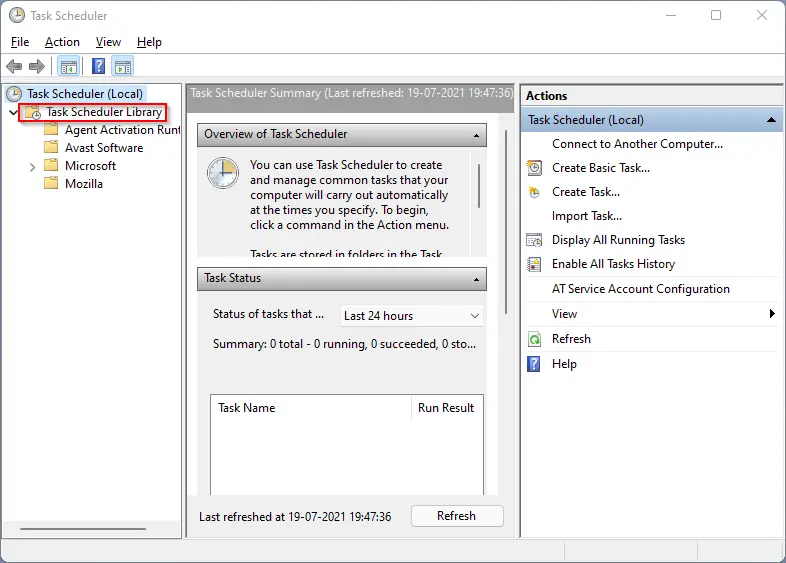Select Microsoft folder label
This screenshot has height=563, width=786.
tap(90, 166)
